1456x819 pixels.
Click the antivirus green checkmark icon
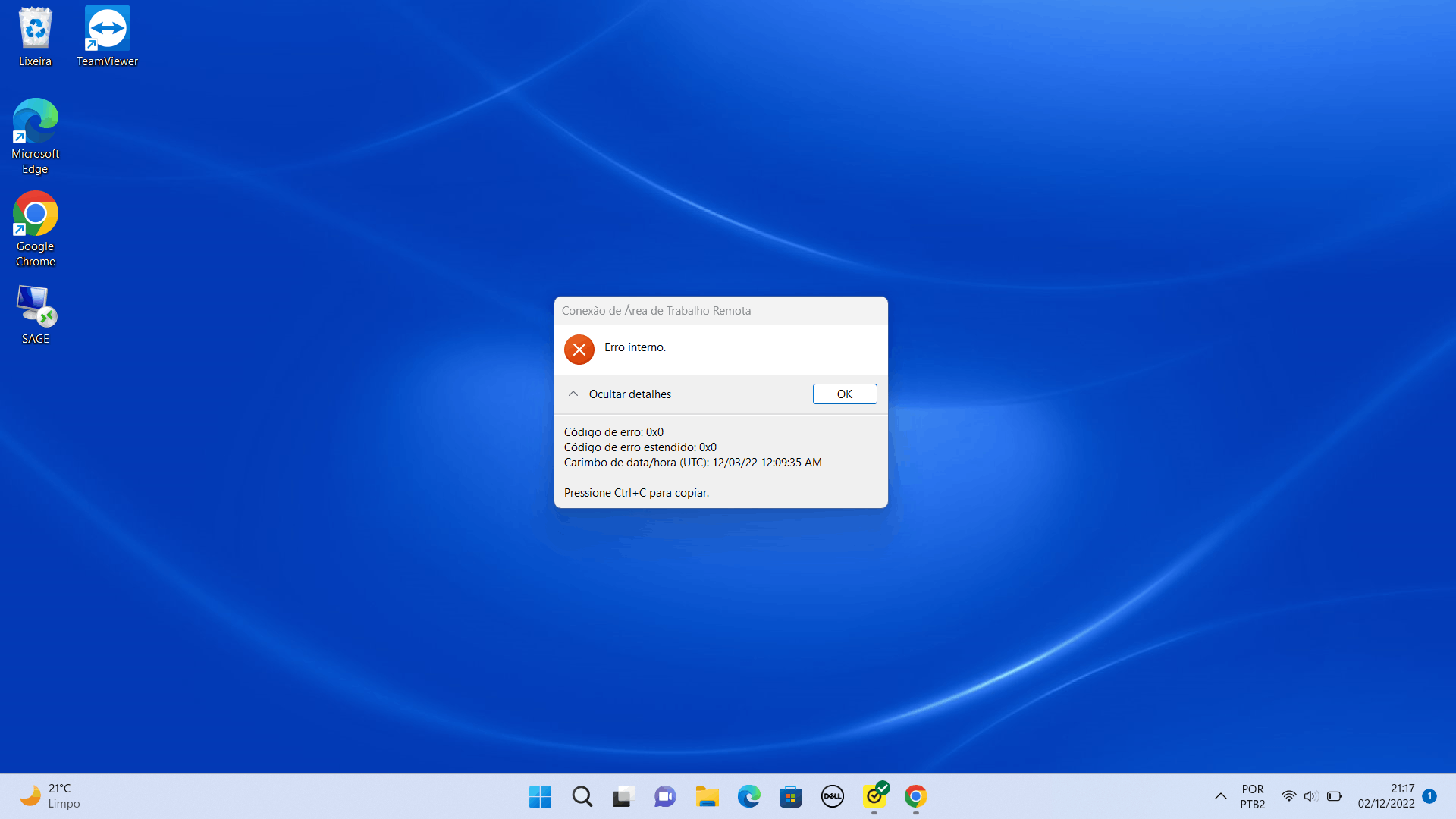tap(874, 796)
